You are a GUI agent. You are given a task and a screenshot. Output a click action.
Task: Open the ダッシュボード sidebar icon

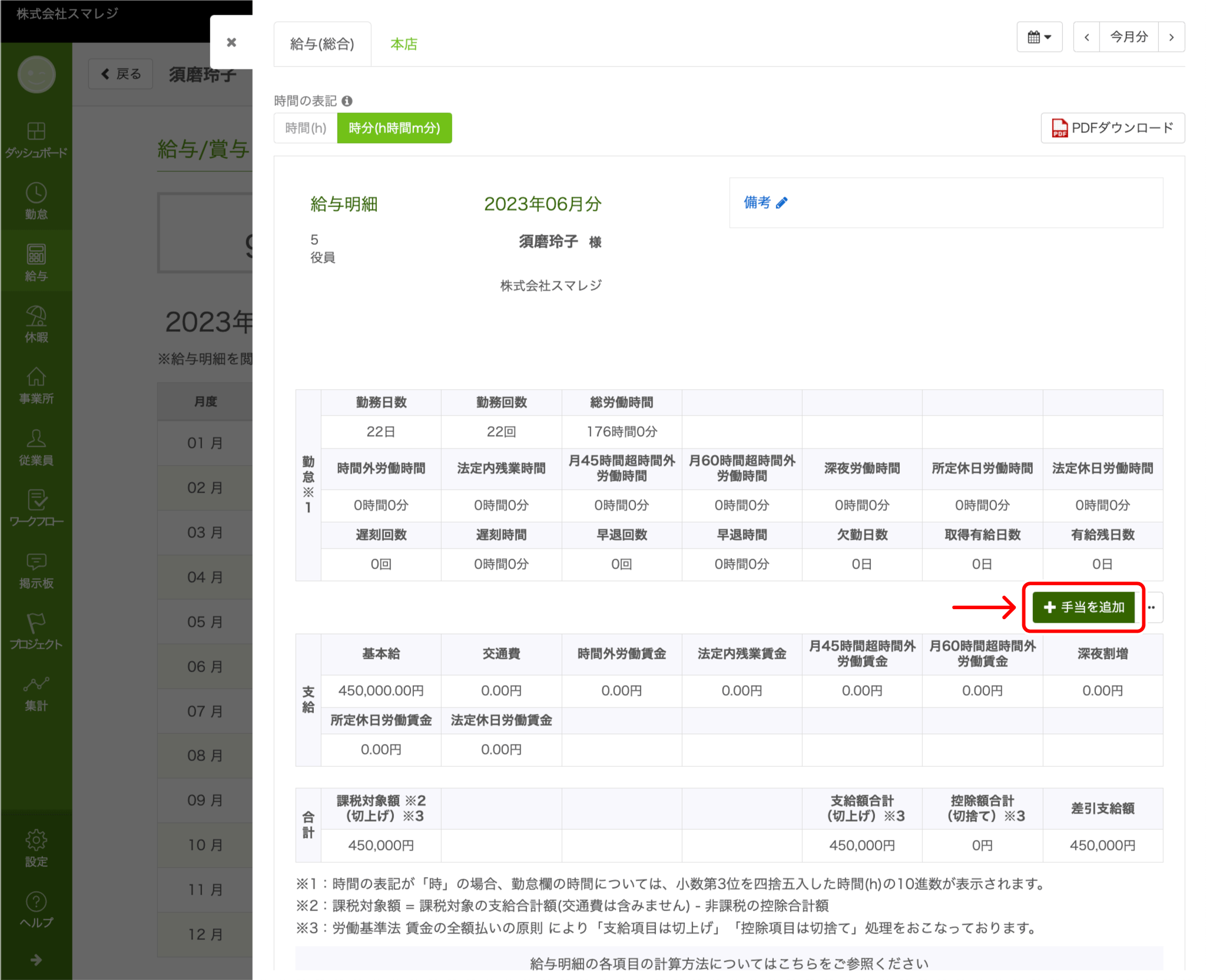pos(36,139)
